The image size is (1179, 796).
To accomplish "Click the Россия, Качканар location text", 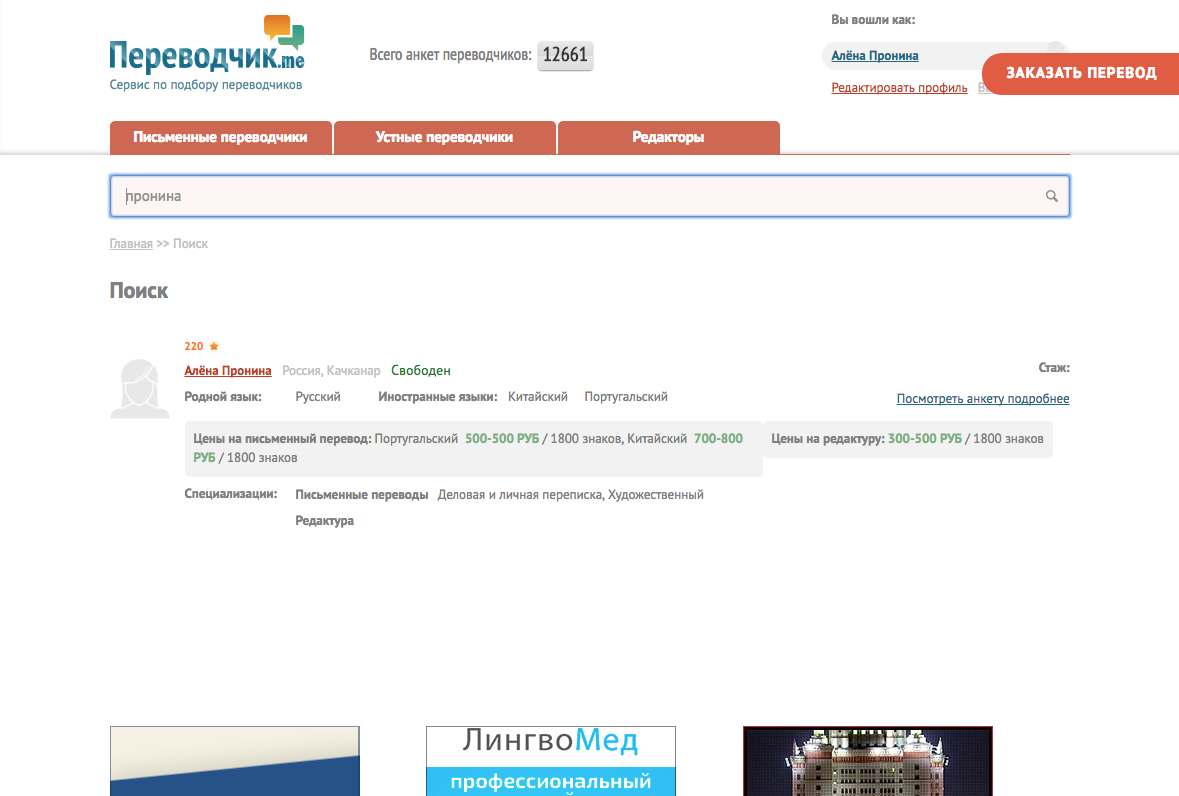I will [x=331, y=371].
